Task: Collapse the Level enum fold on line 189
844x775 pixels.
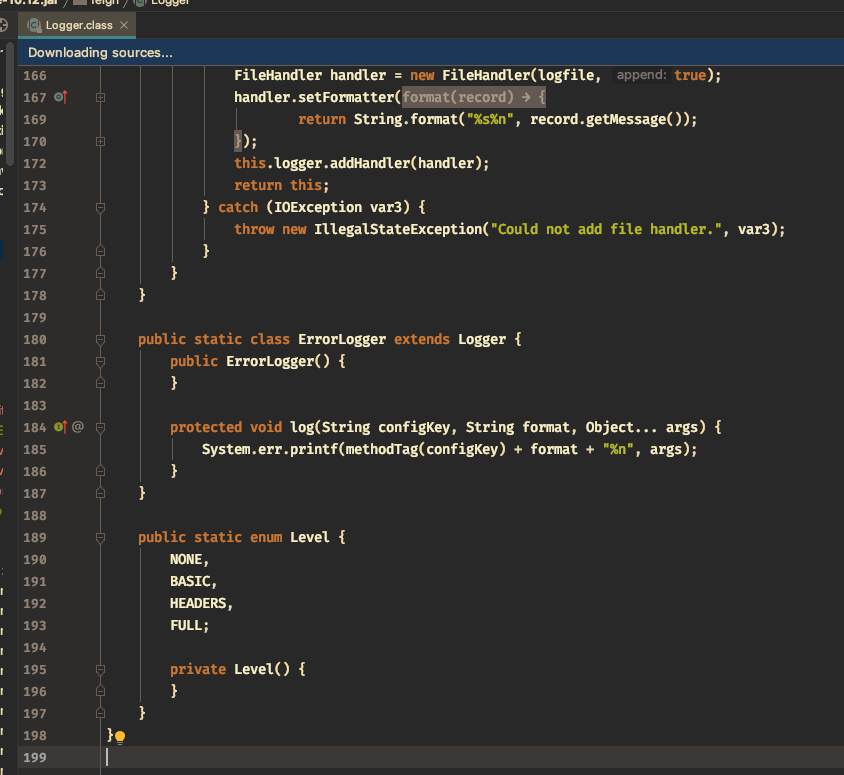Action: [x=100, y=538]
